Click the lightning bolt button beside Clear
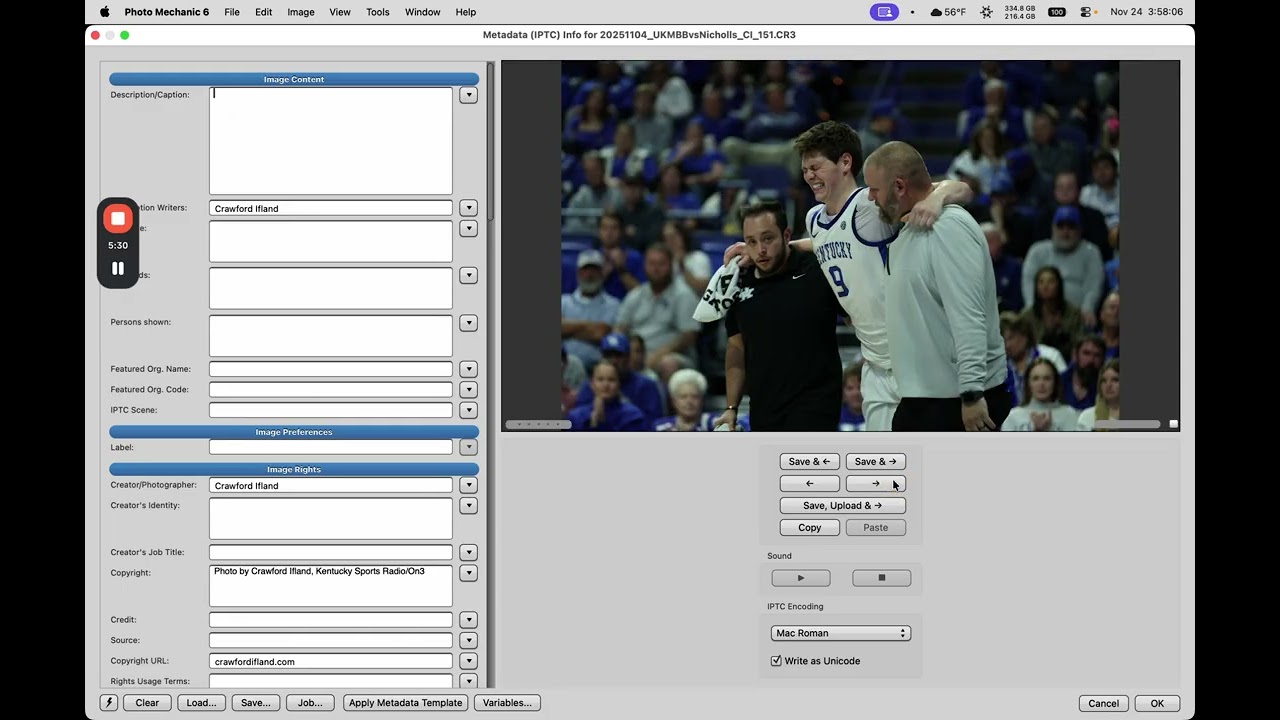The image size is (1280, 720). click(109, 703)
